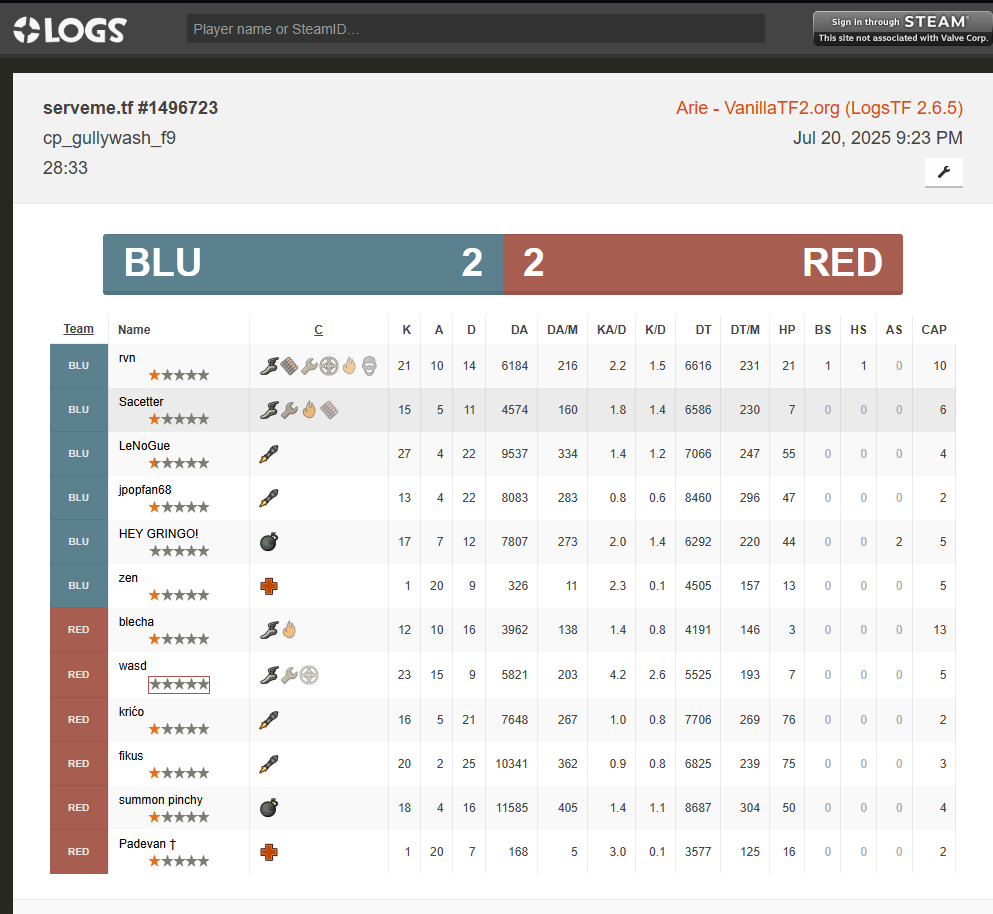Click the logs.tf site logo
993x914 pixels.
[70, 29]
